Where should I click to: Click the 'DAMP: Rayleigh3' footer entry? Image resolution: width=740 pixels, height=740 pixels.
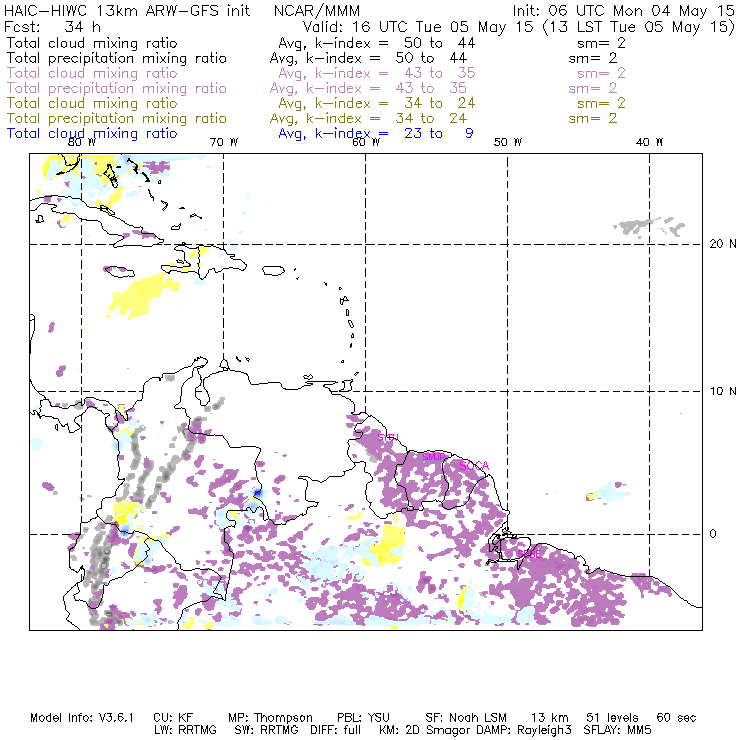point(524,731)
